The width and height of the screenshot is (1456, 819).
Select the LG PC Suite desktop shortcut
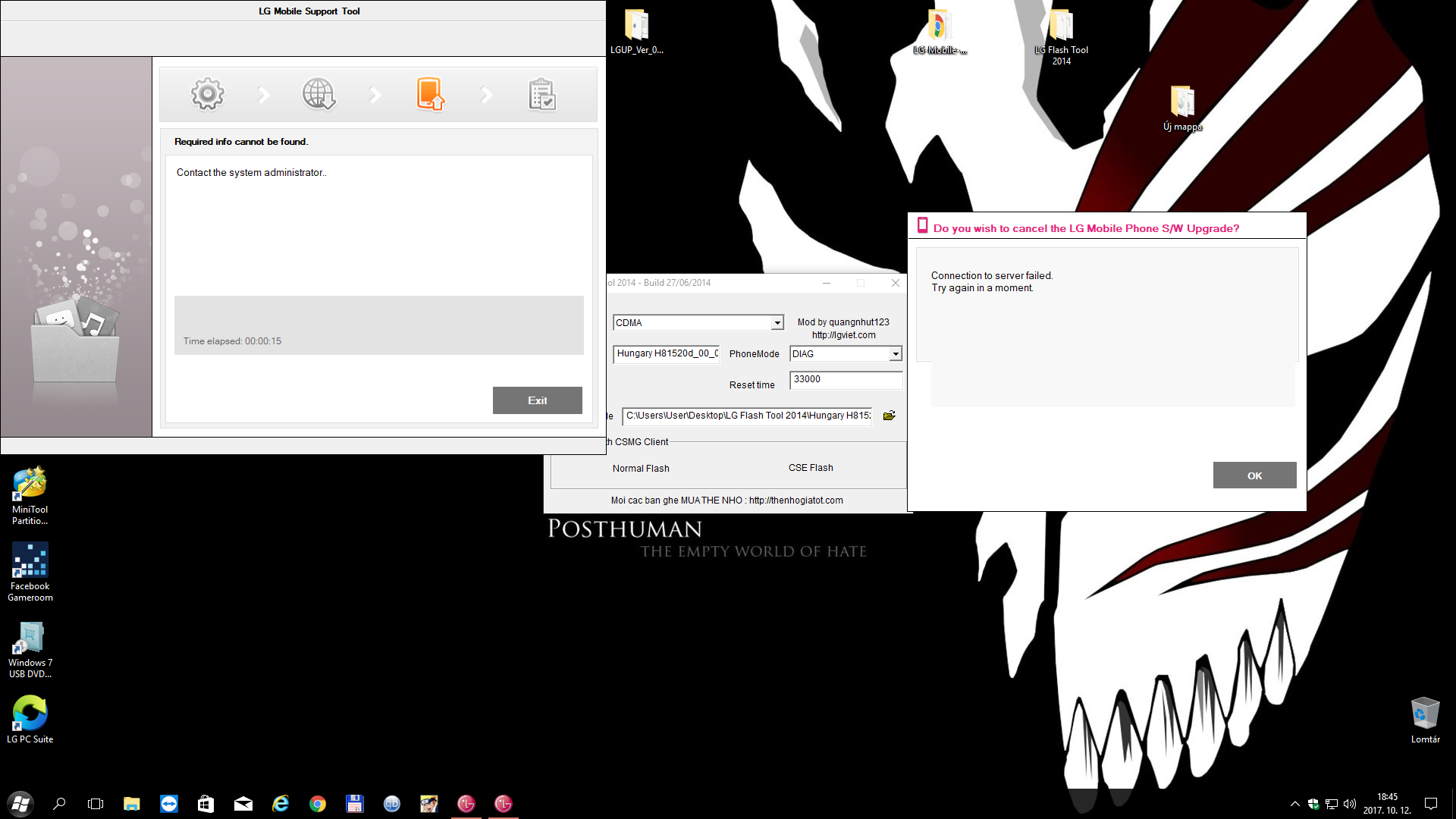(30, 720)
